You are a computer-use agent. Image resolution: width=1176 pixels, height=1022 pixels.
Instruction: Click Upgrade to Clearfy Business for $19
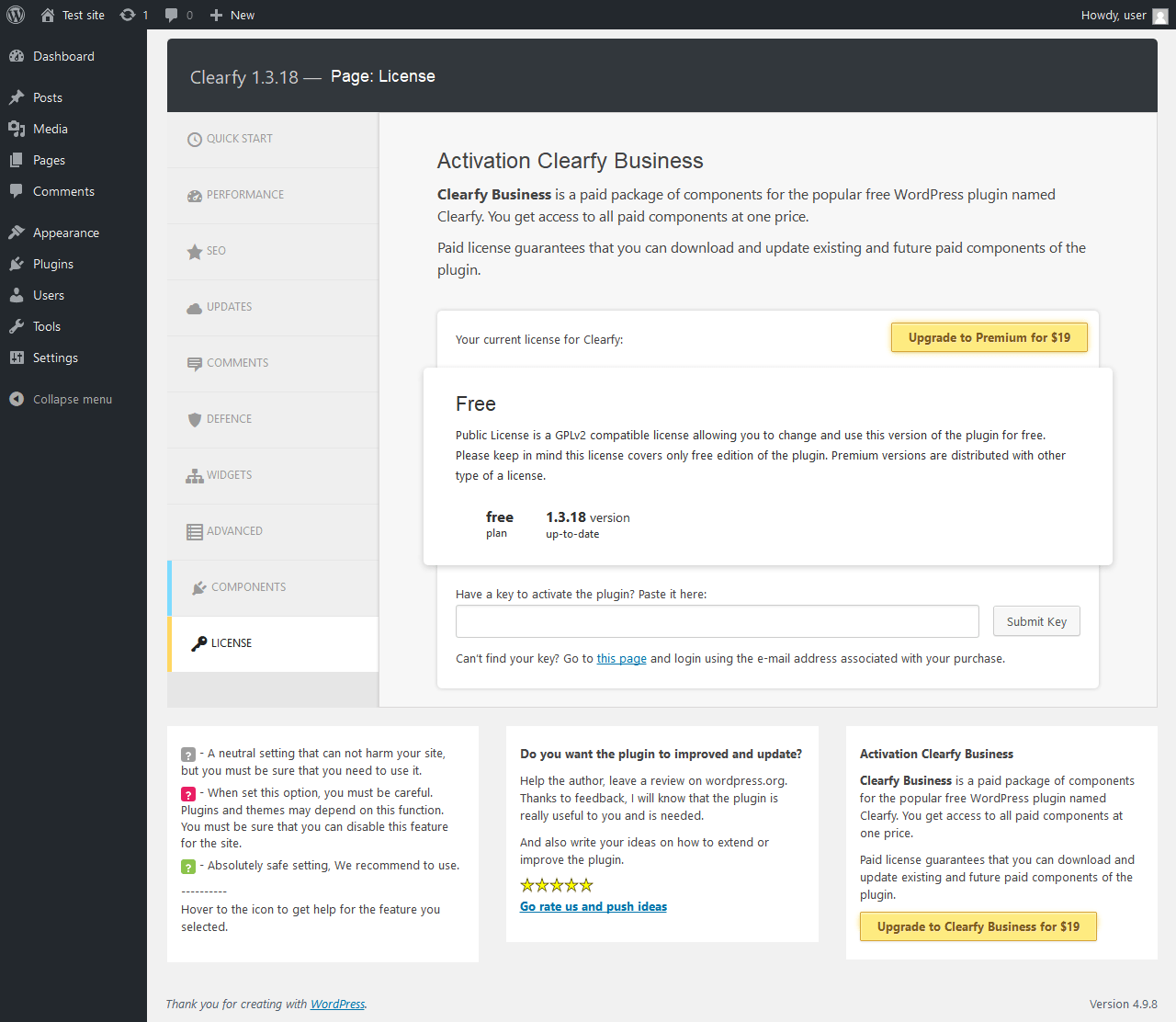pos(978,926)
